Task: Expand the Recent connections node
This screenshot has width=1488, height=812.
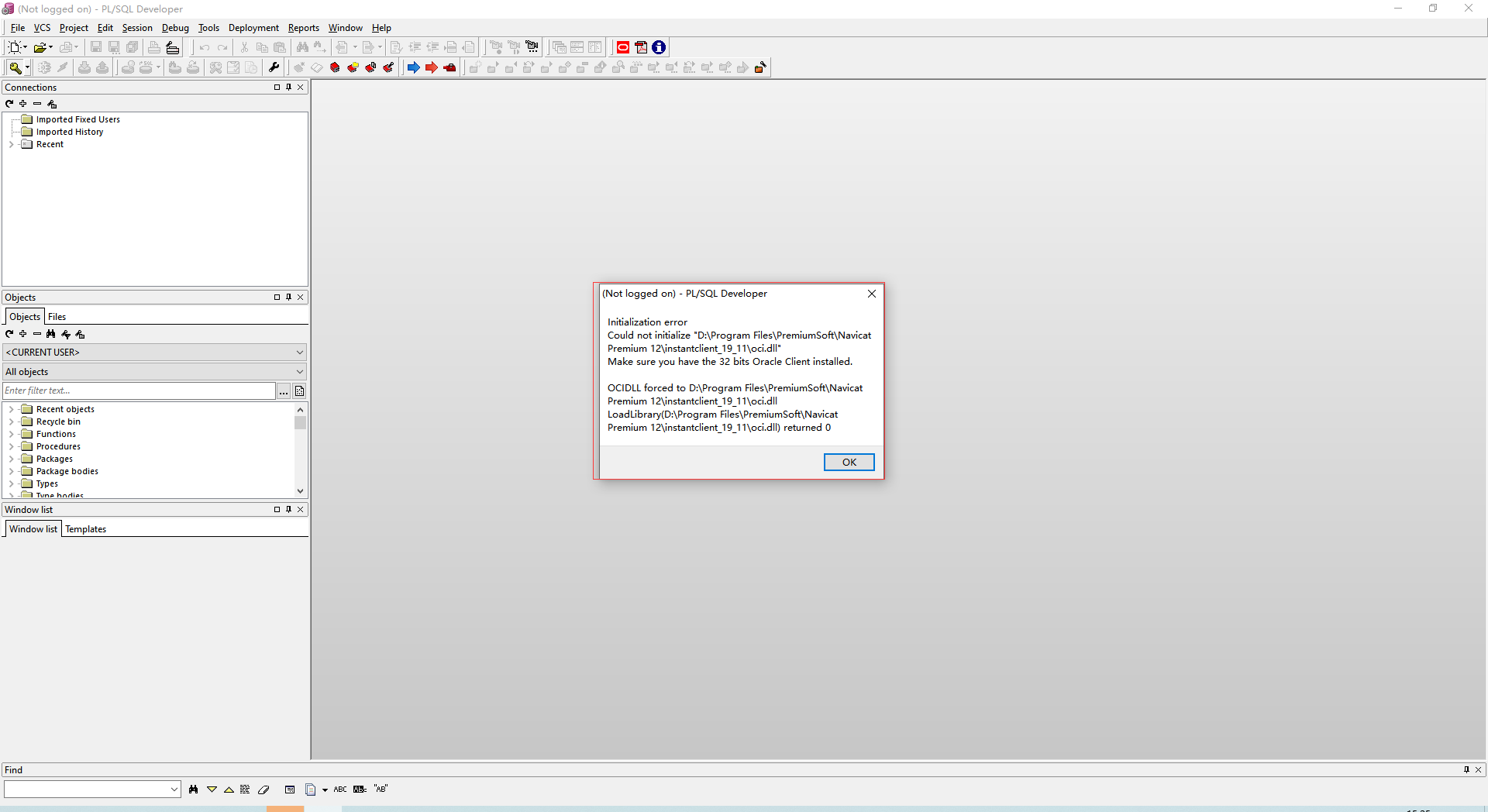Action: click(12, 145)
